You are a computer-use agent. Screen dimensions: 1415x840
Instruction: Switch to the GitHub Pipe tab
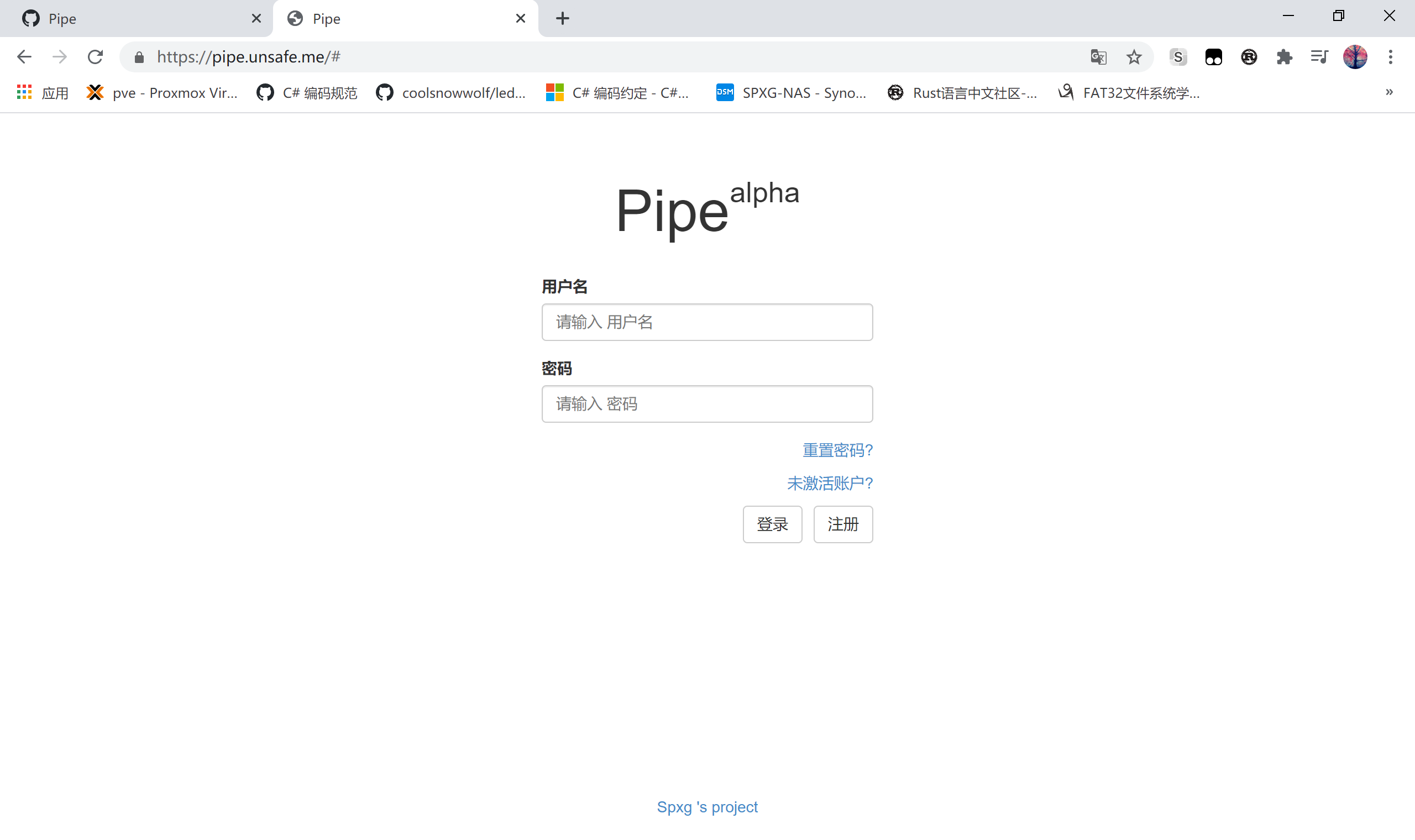tap(136, 19)
